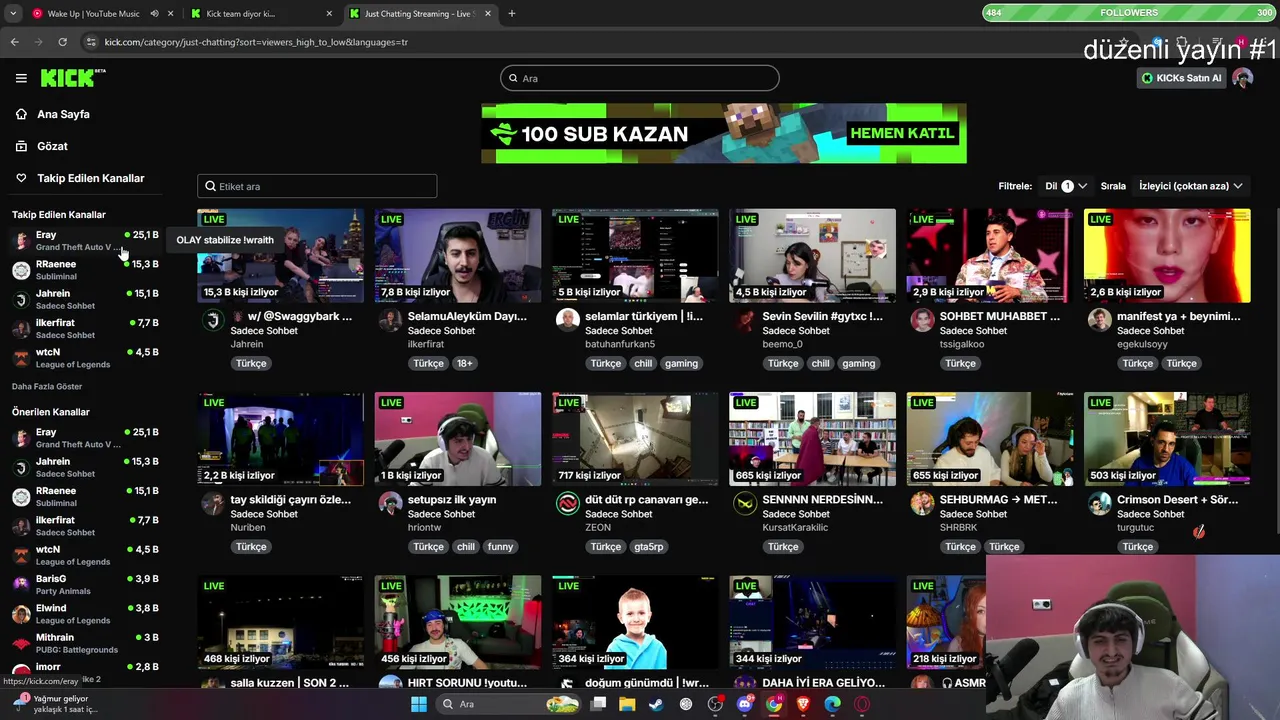
Task: Open Windows Start menu
Action: (x=419, y=704)
